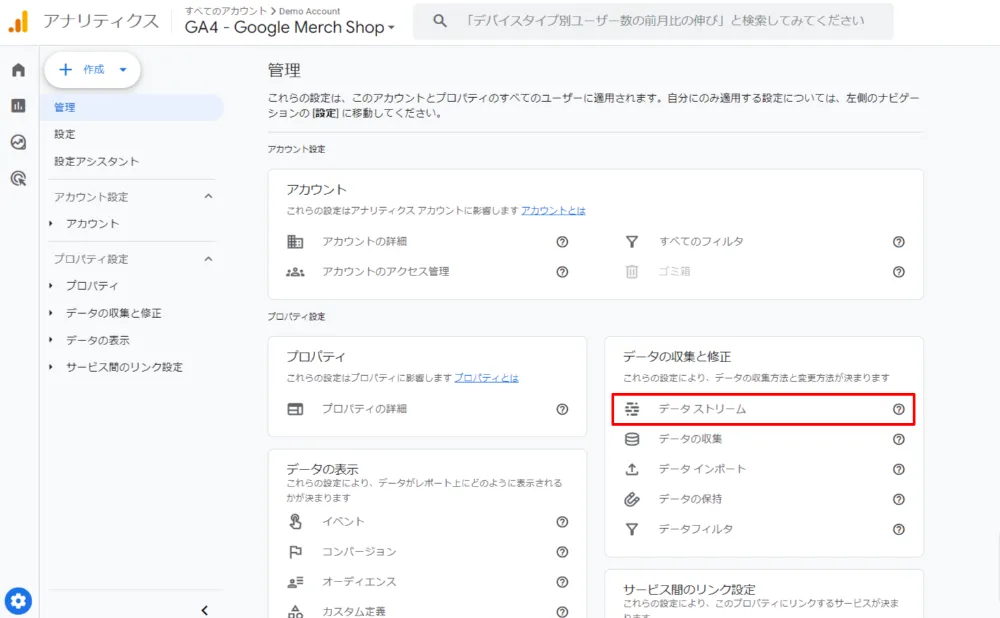Viewport: 1000px width, 618px height.
Task: Click the オーディエンス people-list icon
Action: (295, 582)
